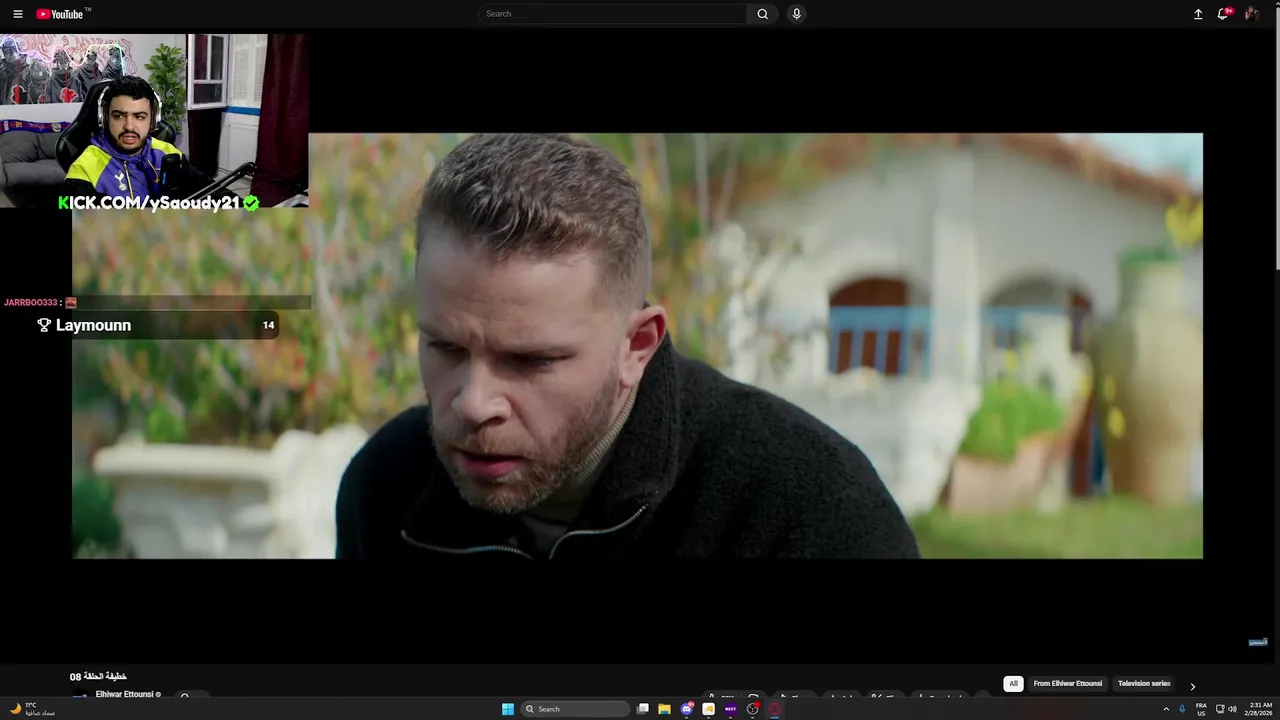Open the yellow app icon on taskbar

pyautogui.click(x=708, y=709)
